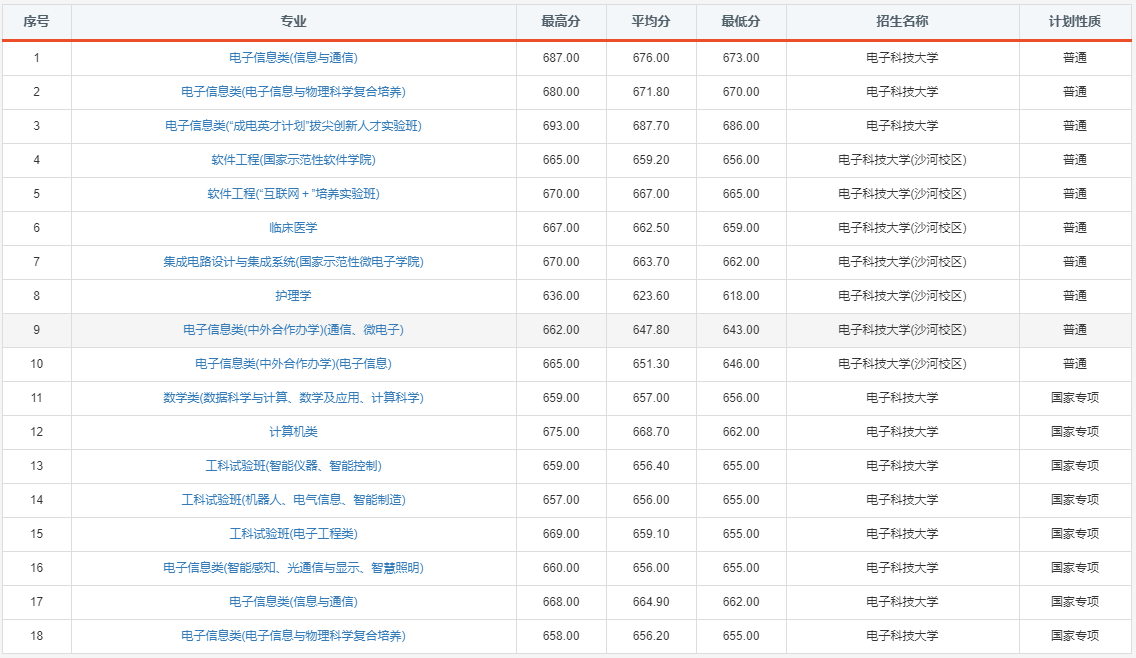Click the 招生名称 column header
This screenshot has height=658, width=1136.
coord(902,22)
